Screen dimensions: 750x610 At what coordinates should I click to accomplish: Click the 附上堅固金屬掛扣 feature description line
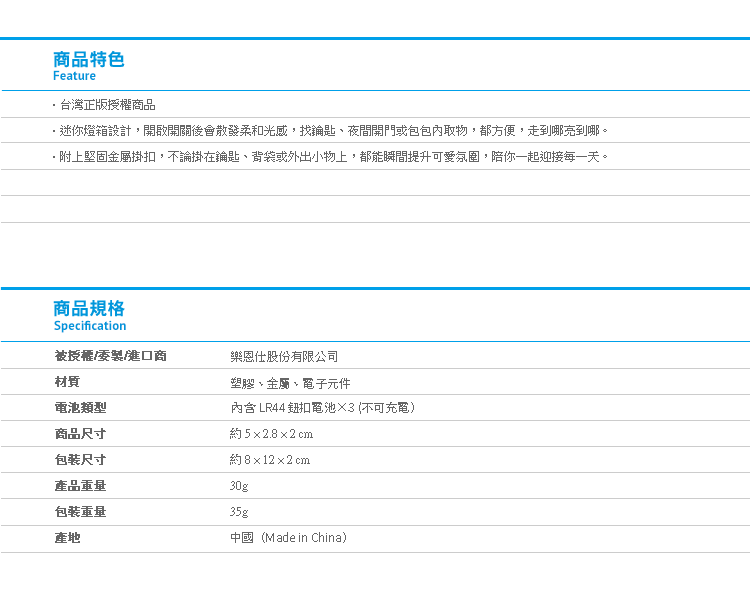click(330, 157)
